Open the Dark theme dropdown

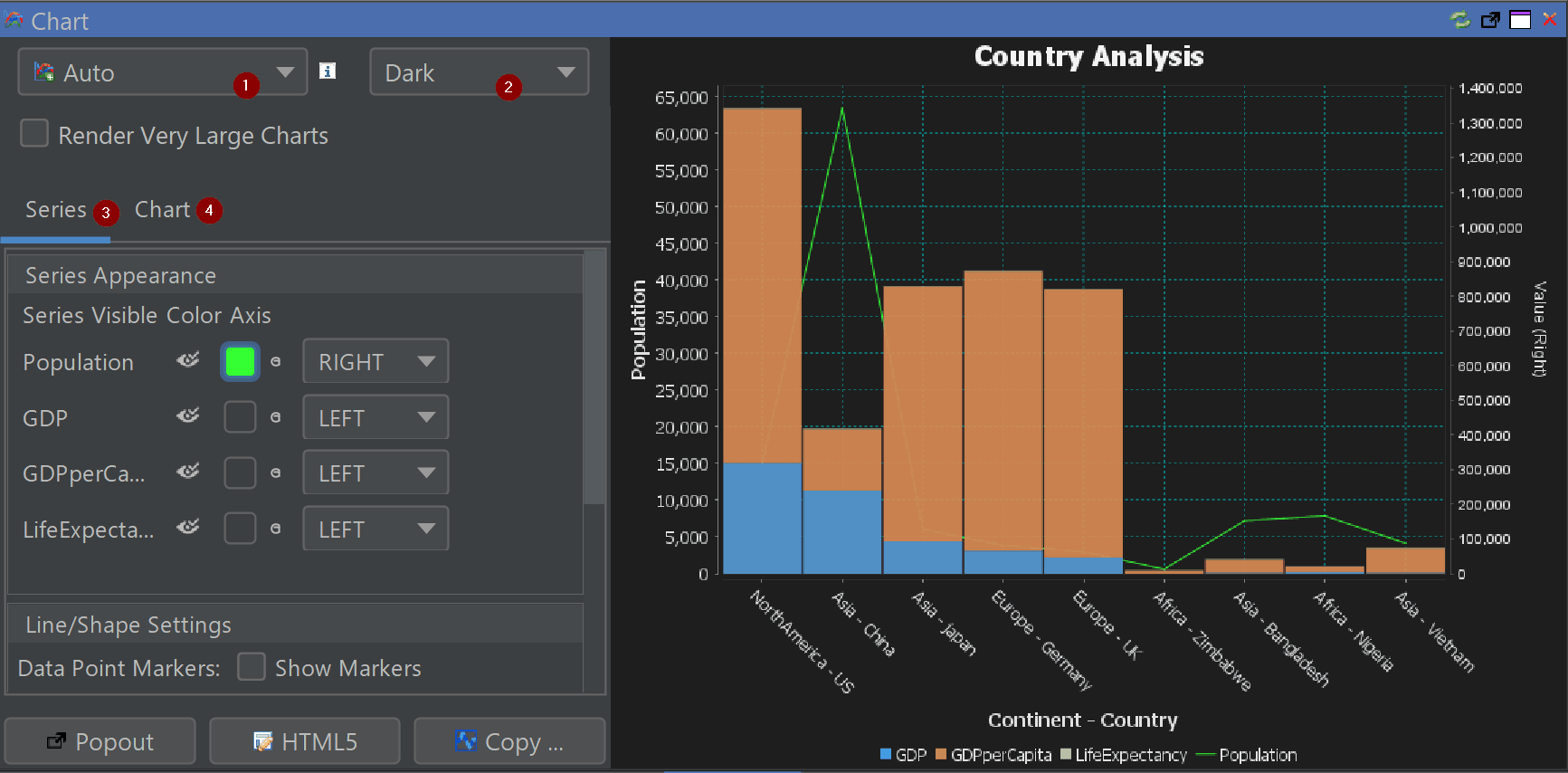click(479, 72)
